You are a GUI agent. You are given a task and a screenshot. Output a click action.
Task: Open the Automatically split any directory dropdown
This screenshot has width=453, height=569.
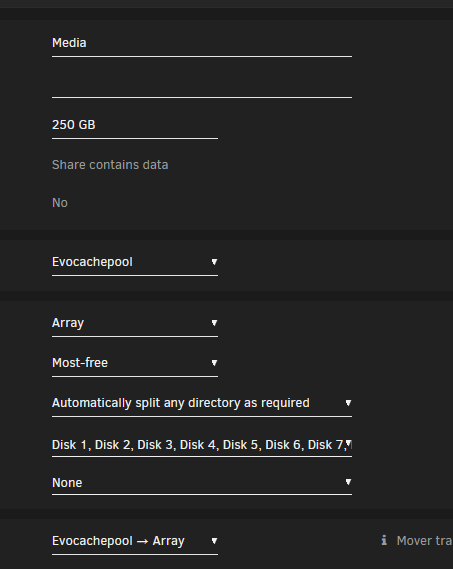click(x=202, y=403)
